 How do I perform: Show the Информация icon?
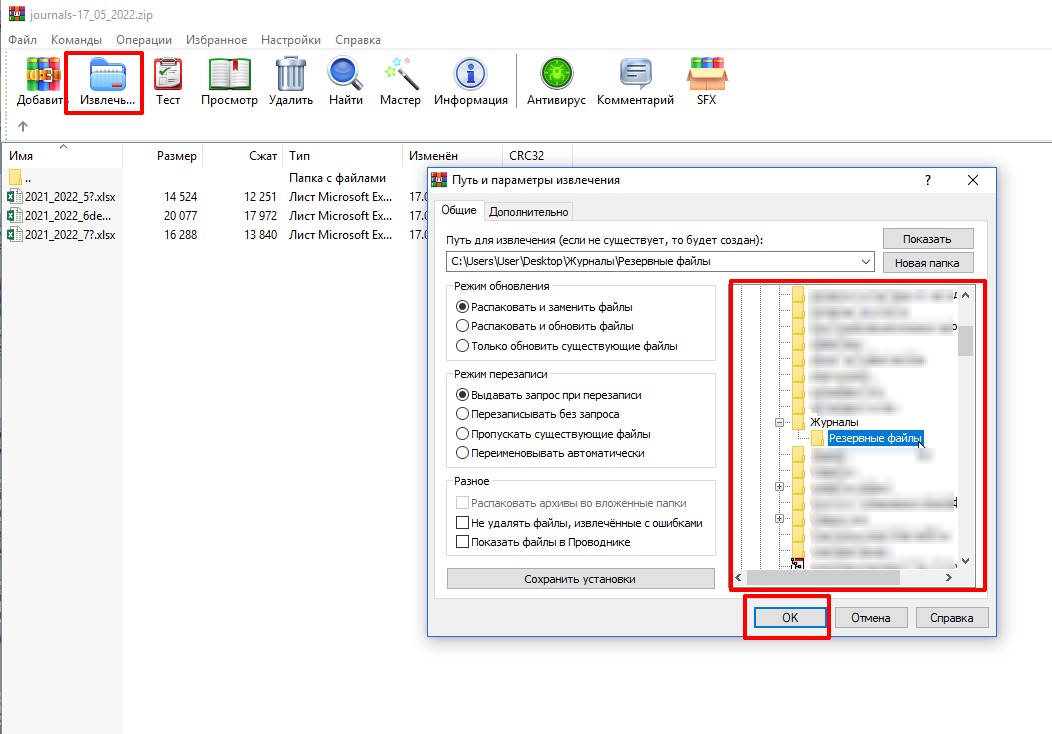coord(470,74)
